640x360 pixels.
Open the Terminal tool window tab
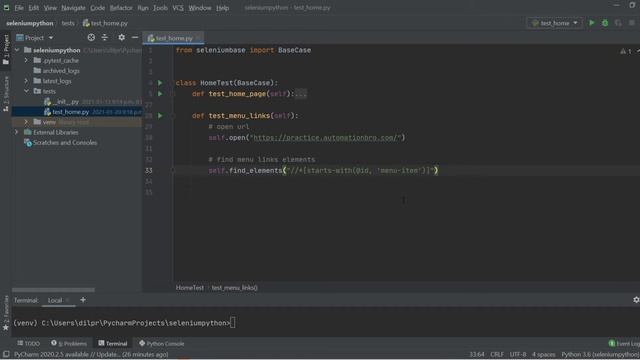[x=113, y=344]
